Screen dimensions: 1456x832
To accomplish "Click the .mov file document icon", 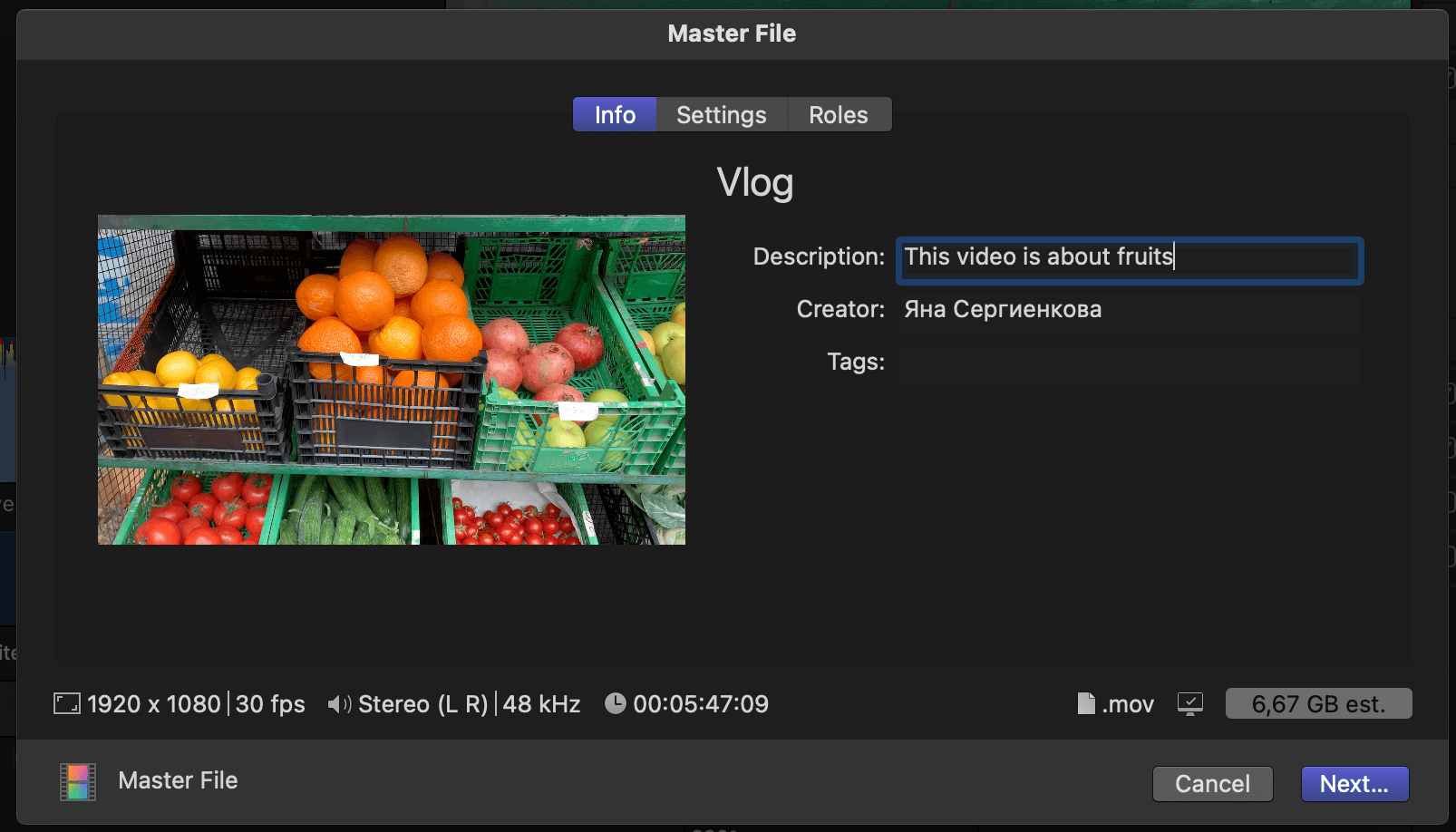I will [x=1085, y=703].
